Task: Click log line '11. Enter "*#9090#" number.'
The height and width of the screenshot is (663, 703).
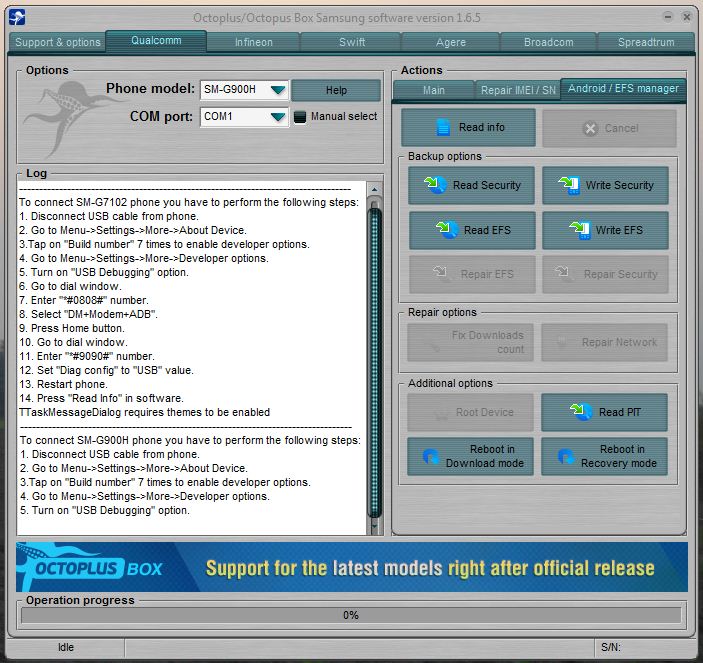Action: (87, 356)
